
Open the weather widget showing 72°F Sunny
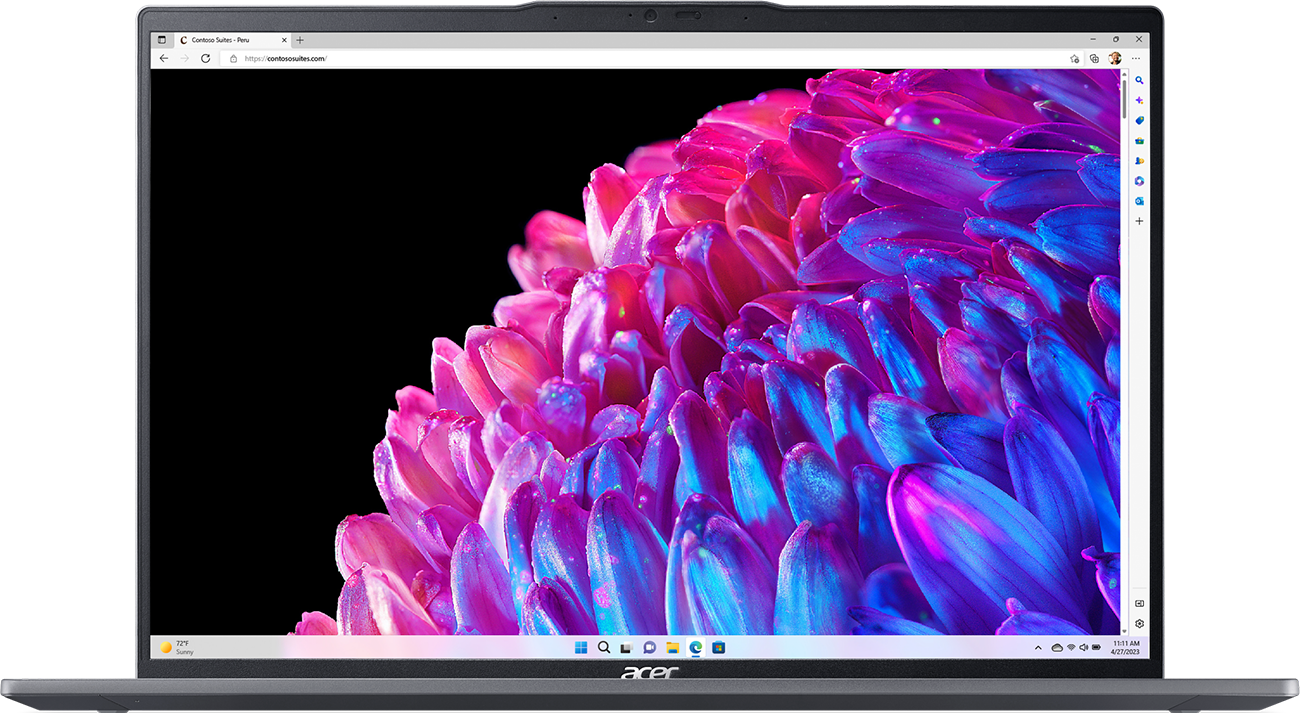[x=178, y=648]
